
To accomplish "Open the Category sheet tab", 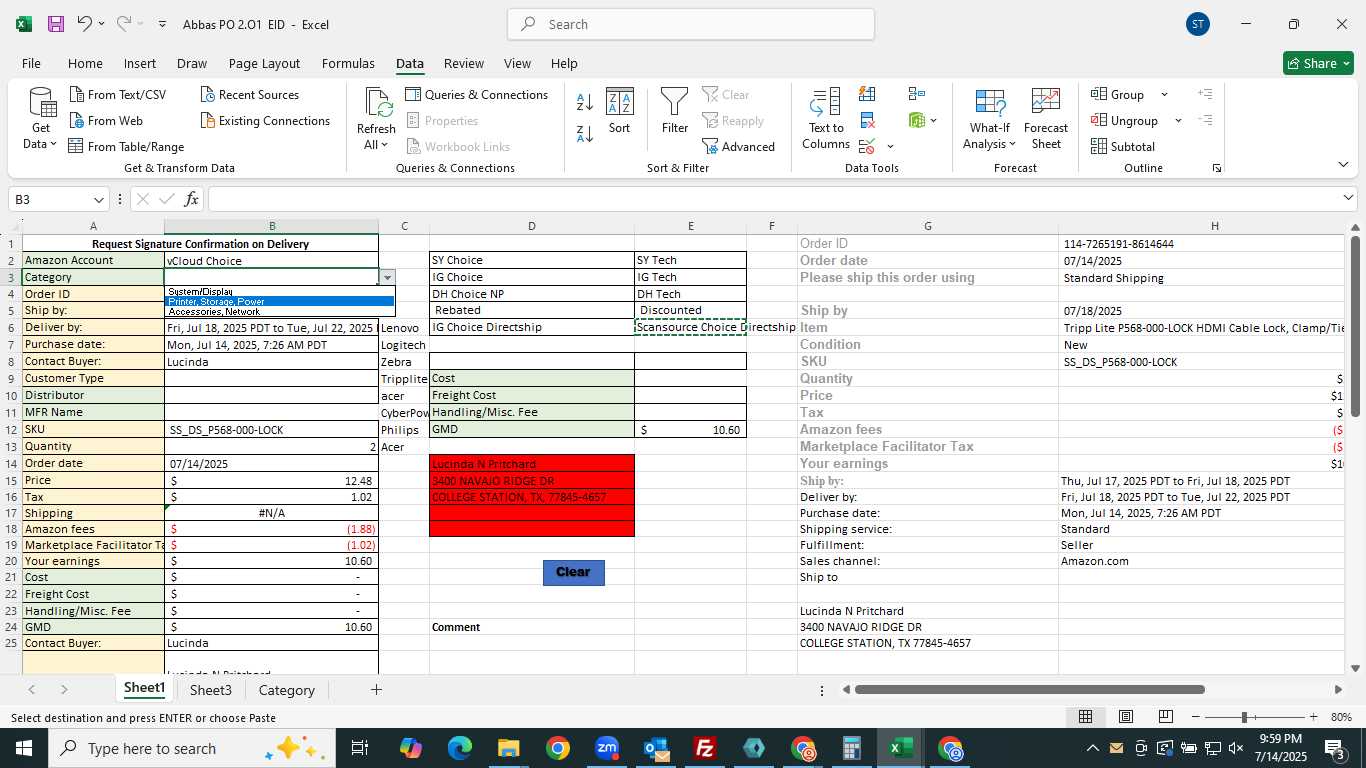I will click(x=286, y=690).
